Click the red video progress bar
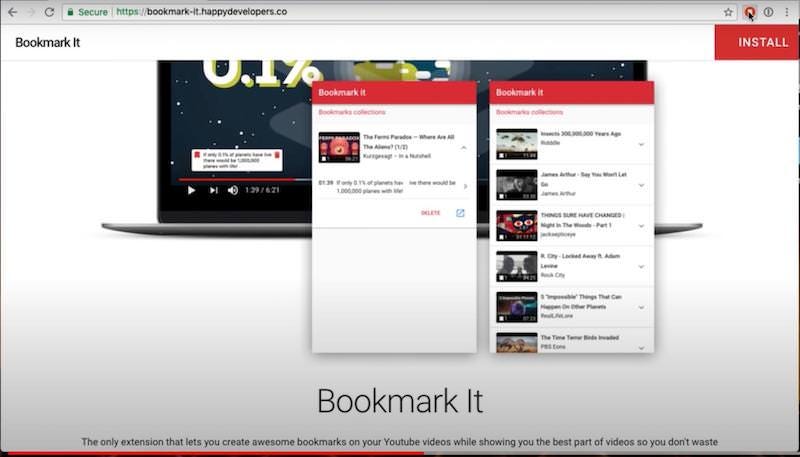 [237, 180]
